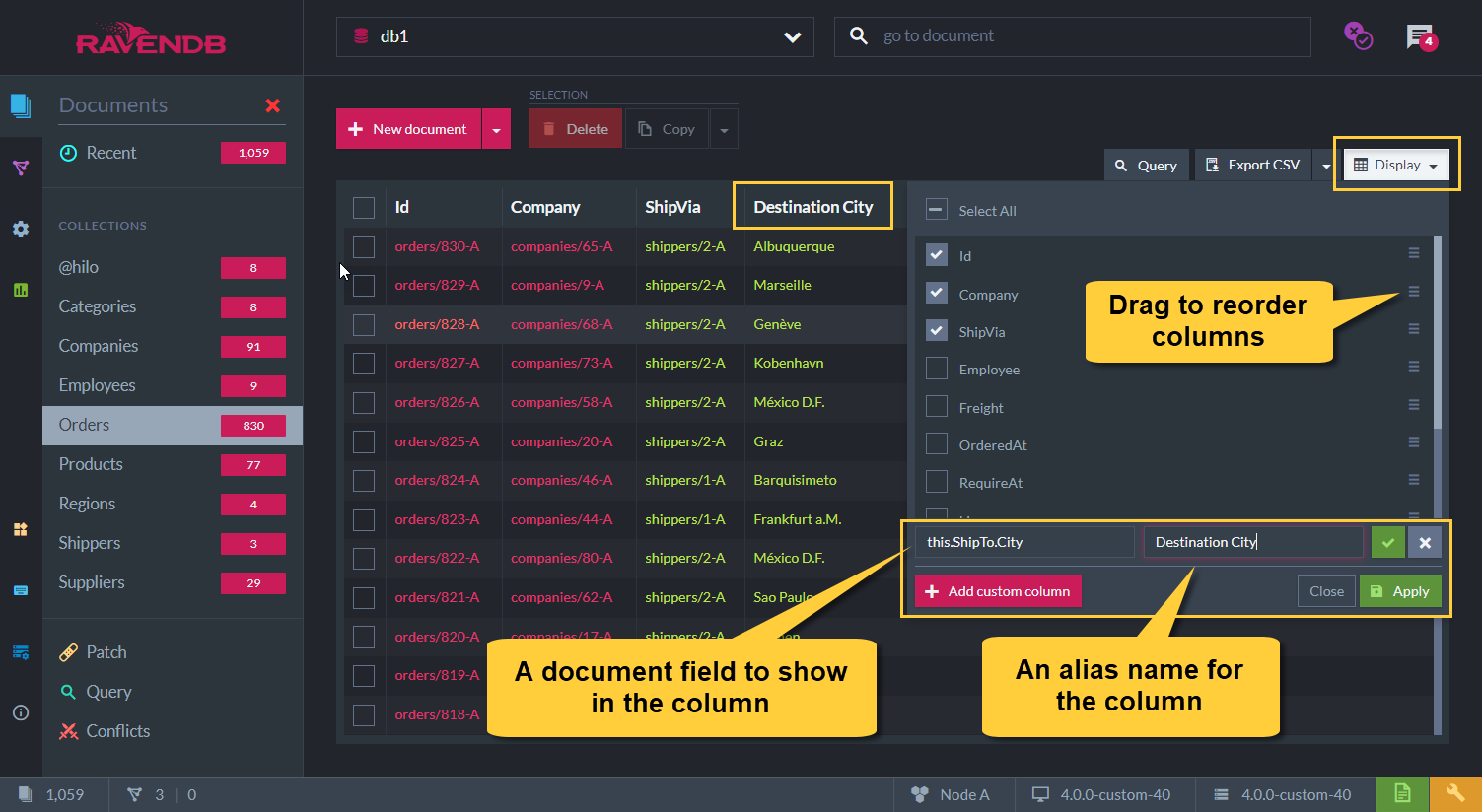Click the footer document count 1,059
This screenshot has width=1482, height=812.
pos(51,794)
